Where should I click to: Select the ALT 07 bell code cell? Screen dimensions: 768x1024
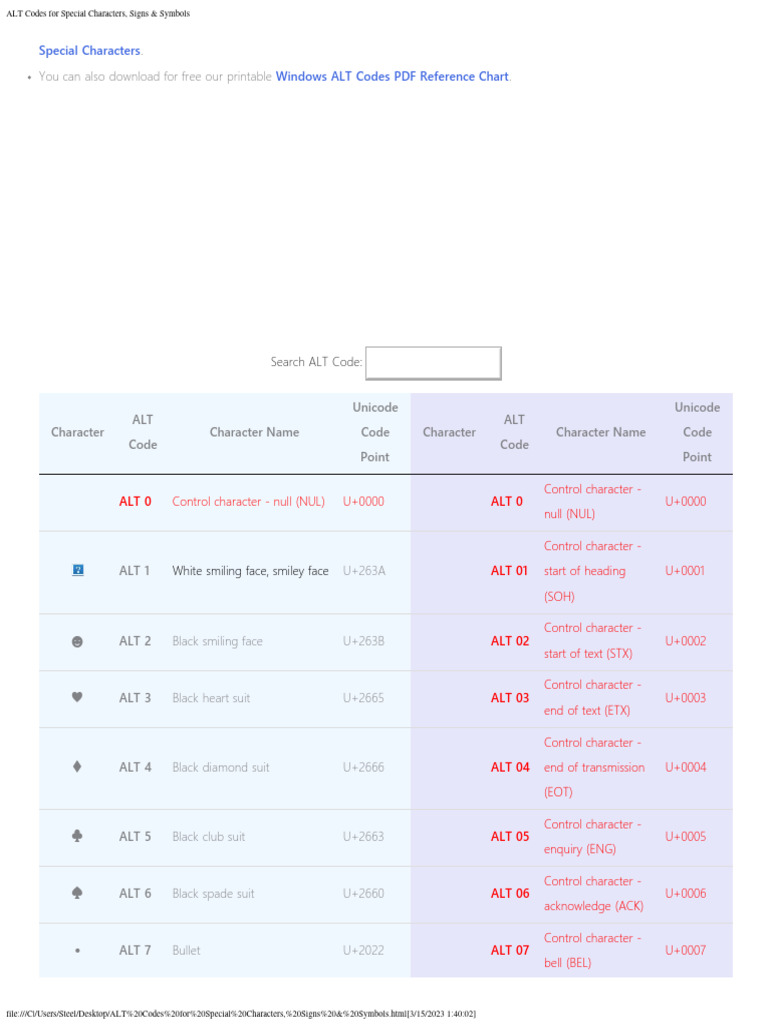(510, 951)
